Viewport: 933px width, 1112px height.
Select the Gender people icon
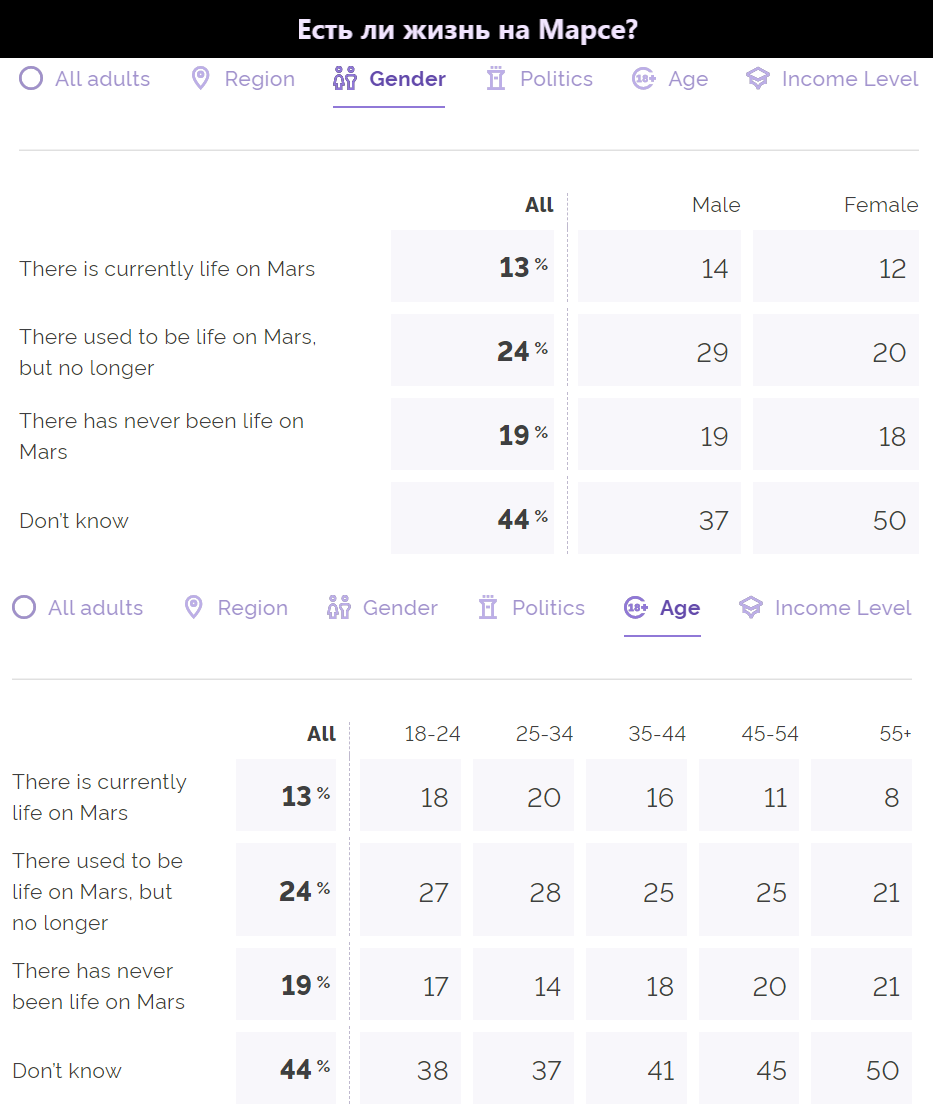(344, 78)
